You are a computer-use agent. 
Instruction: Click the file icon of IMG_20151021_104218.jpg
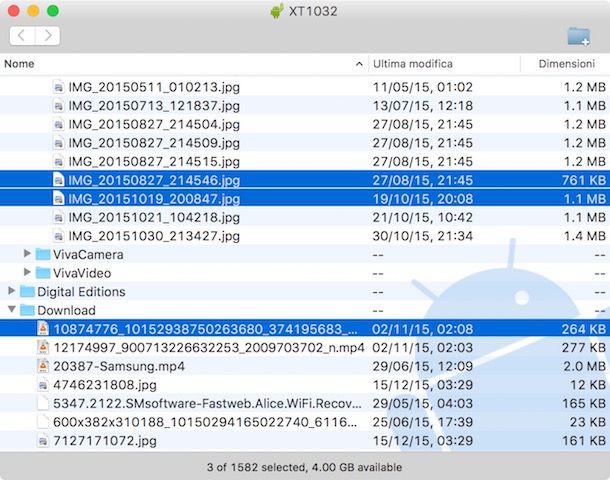tap(58, 217)
